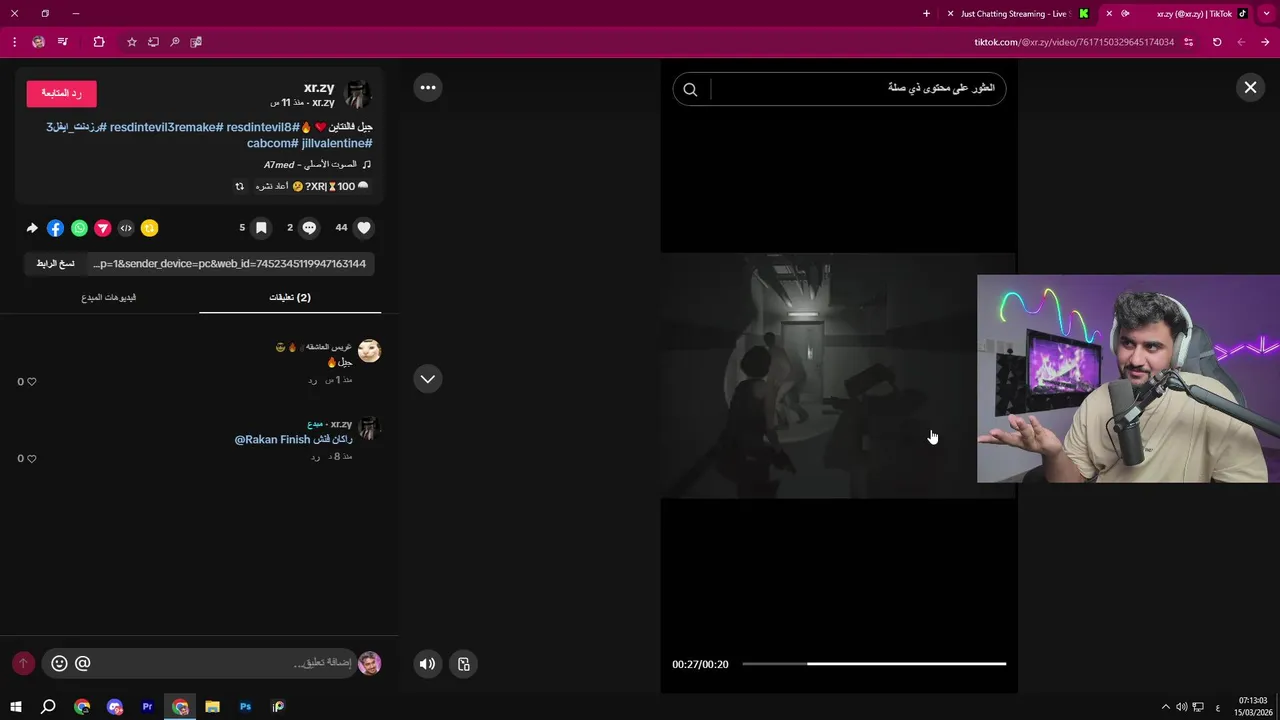The width and height of the screenshot is (1280, 720).
Task: Like the video with the heart icon
Action: [364, 228]
